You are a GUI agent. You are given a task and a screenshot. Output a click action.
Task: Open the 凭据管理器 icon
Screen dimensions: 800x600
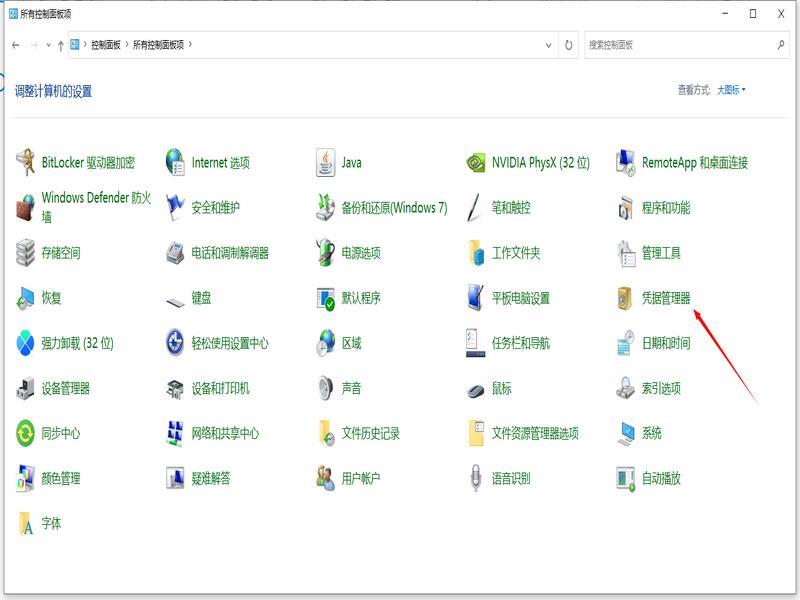pyautogui.click(x=626, y=298)
